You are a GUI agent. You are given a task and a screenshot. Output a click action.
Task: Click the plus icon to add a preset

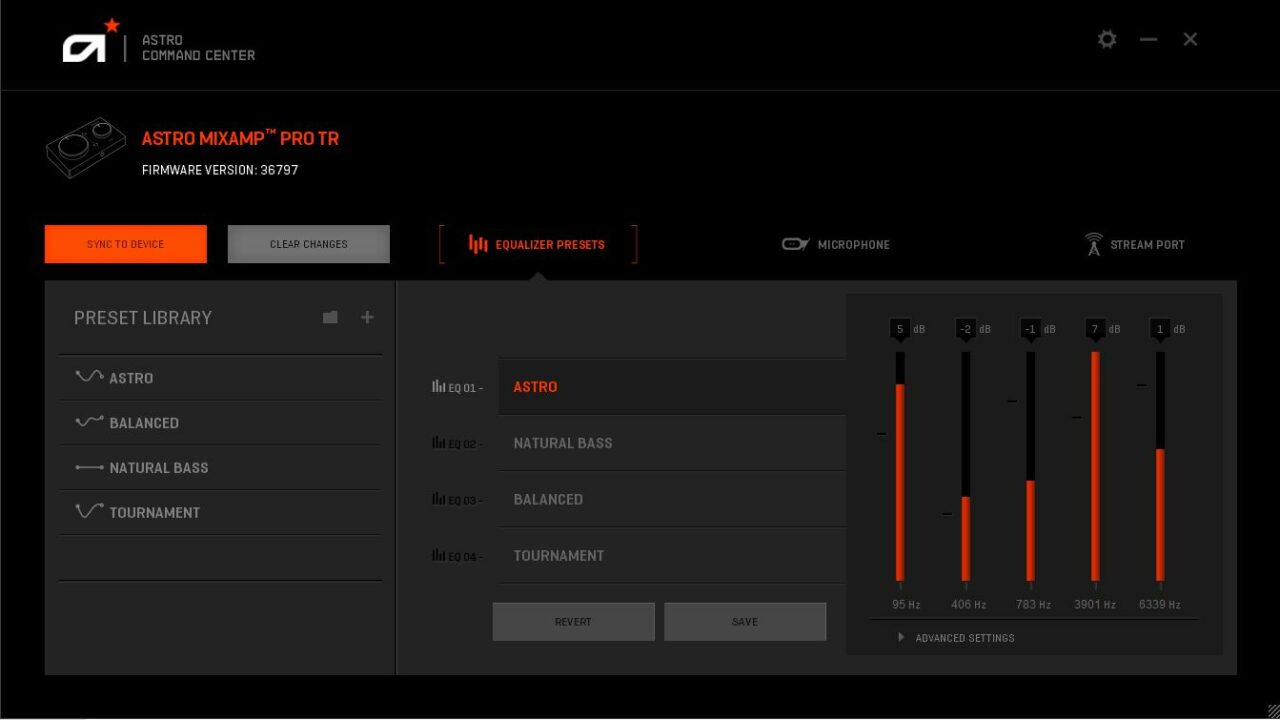pos(367,317)
